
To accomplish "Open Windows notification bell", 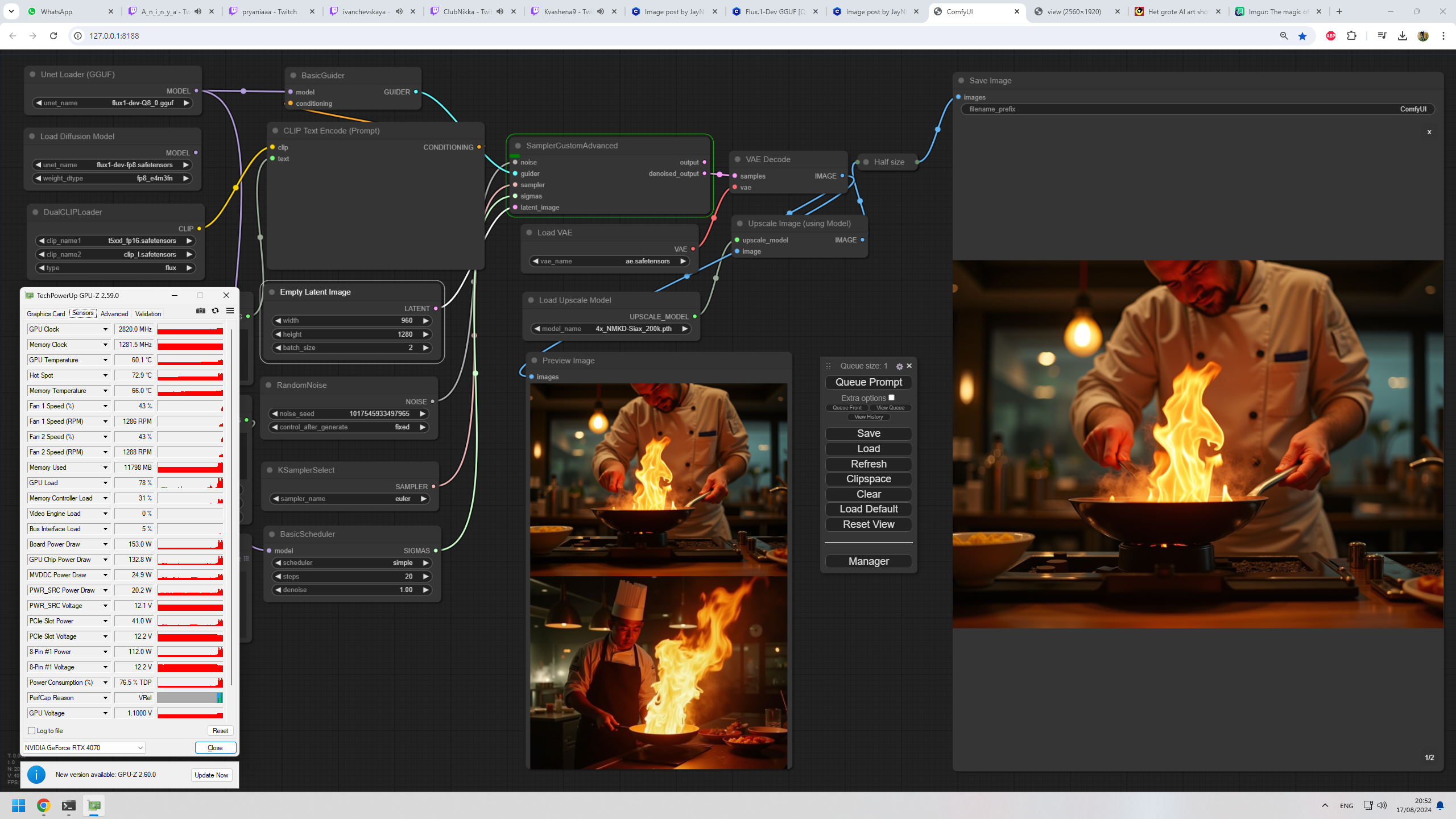I will [x=1440, y=805].
